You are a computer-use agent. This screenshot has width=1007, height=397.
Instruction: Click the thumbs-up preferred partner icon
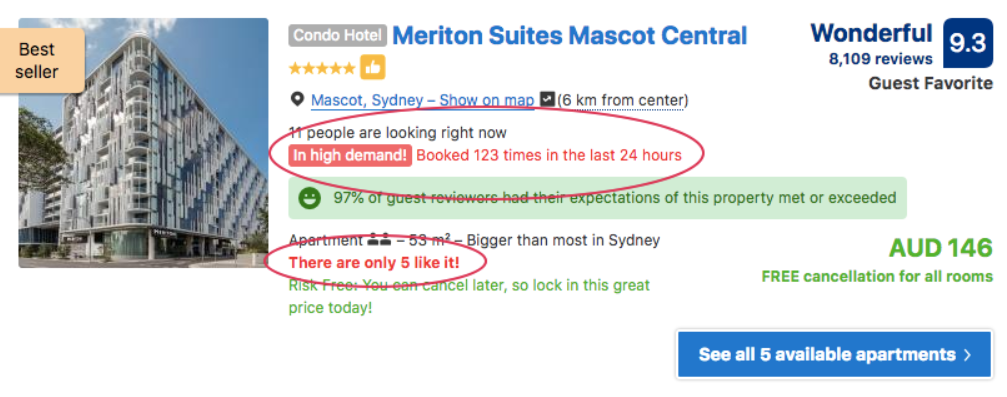coord(372,67)
